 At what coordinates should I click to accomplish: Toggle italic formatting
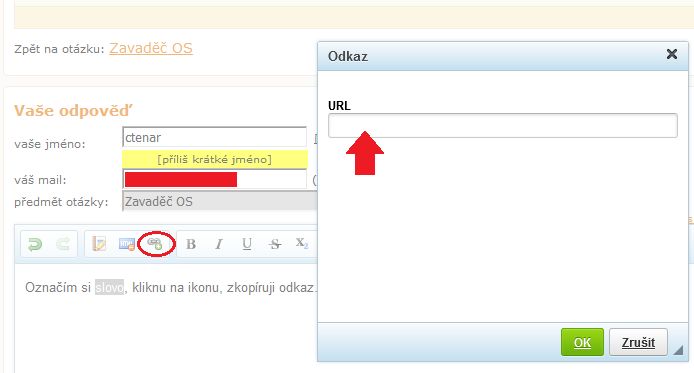[219, 244]
